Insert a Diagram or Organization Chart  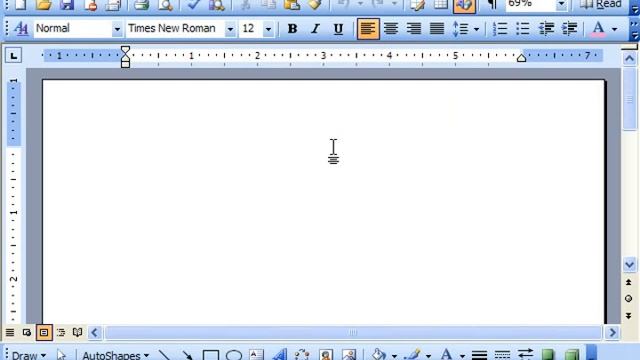tap(302, 355)
